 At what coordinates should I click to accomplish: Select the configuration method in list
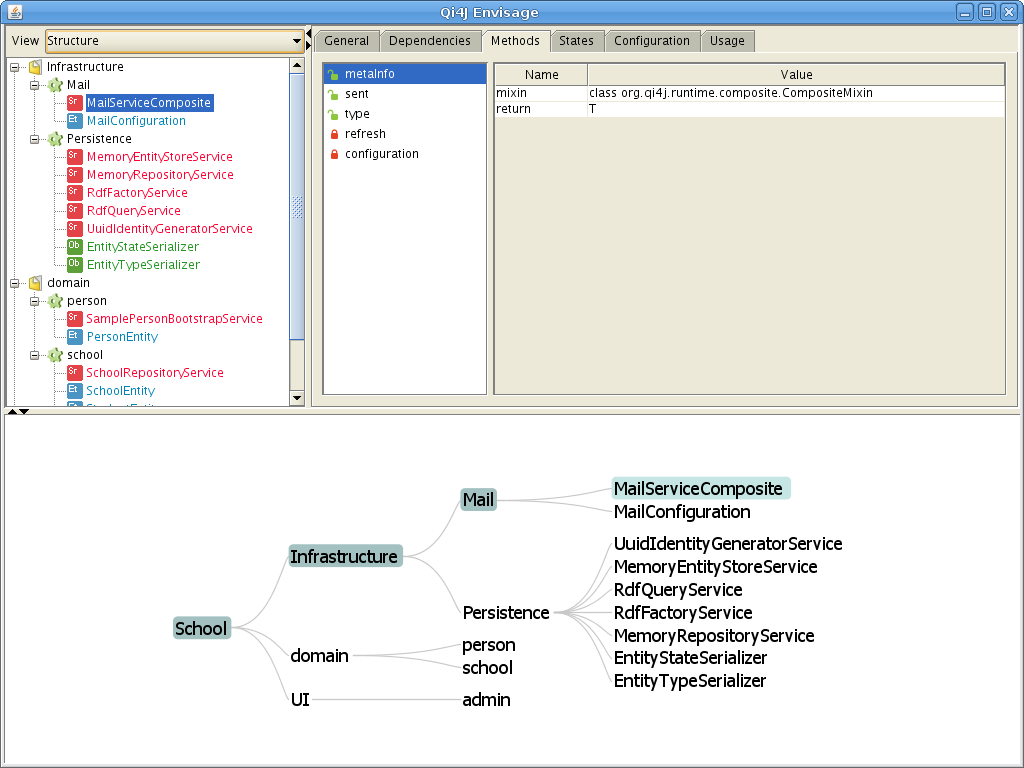point(381,154)
